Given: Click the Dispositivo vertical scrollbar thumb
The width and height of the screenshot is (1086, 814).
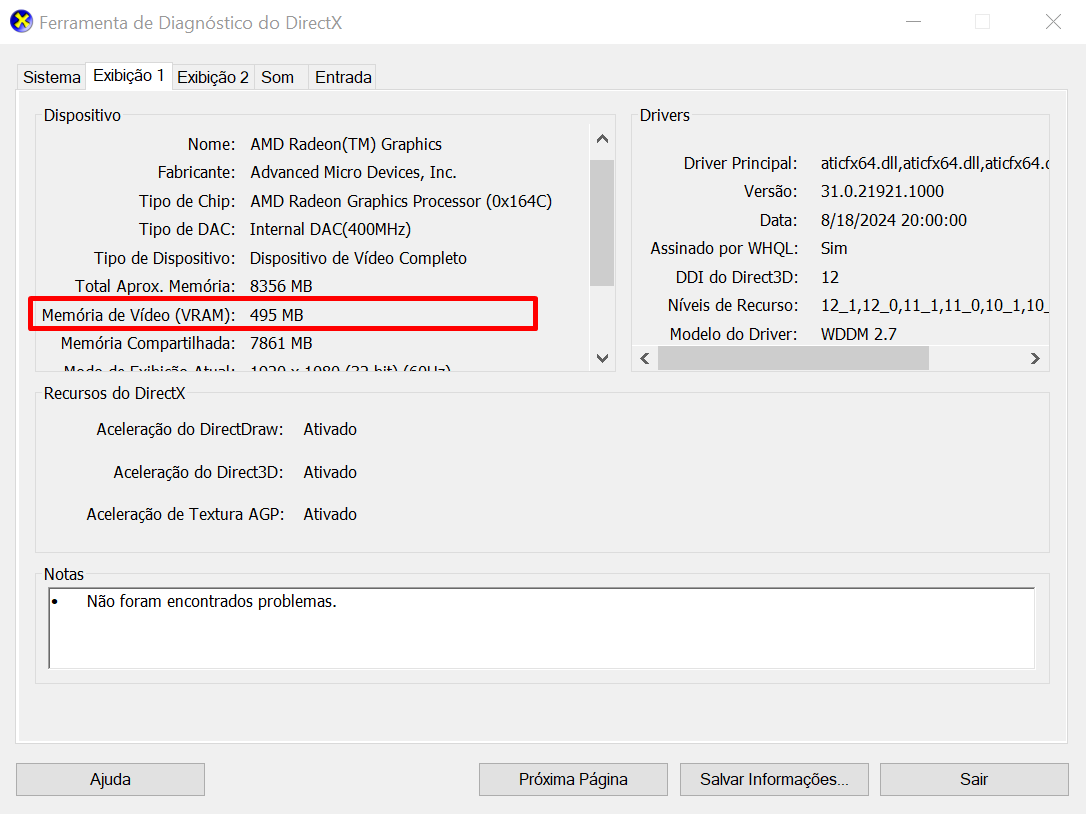Looking at the screenshot, I should click(x=603, y=222).
